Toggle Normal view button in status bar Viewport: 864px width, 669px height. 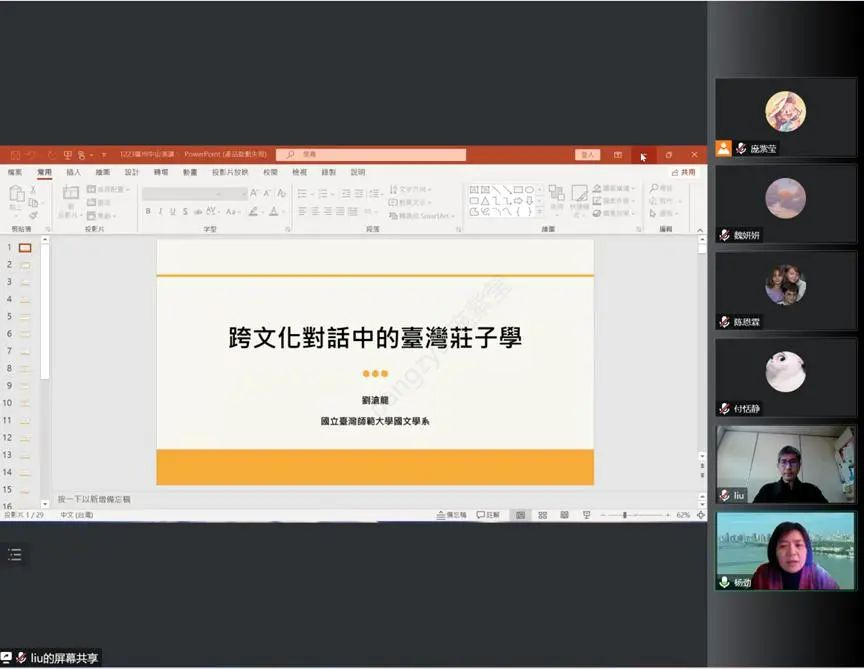click(x=519, y=515)
